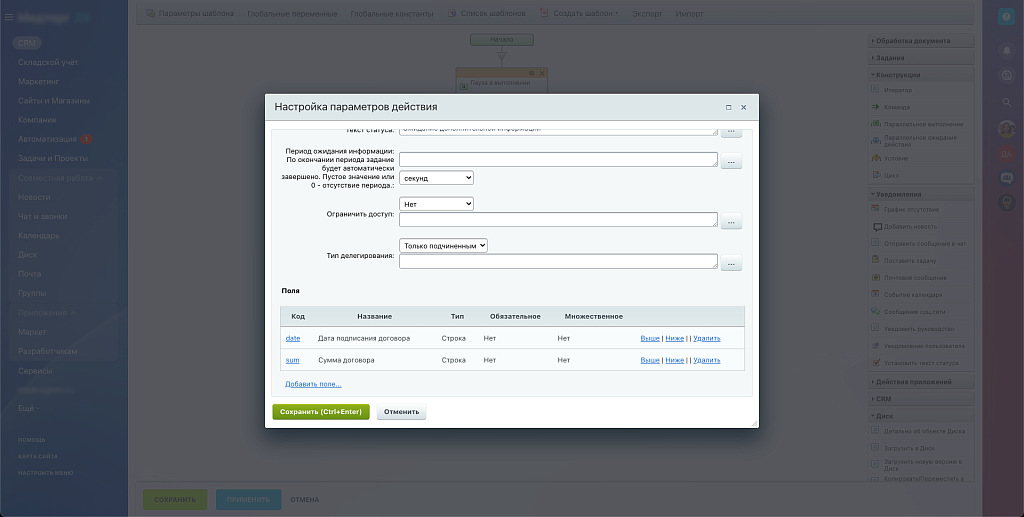The width and height of the screenshot is (1024, 517).
Task: Open the Создать шаблон menu
Action: pyautogui.click(x=580, y=14)
